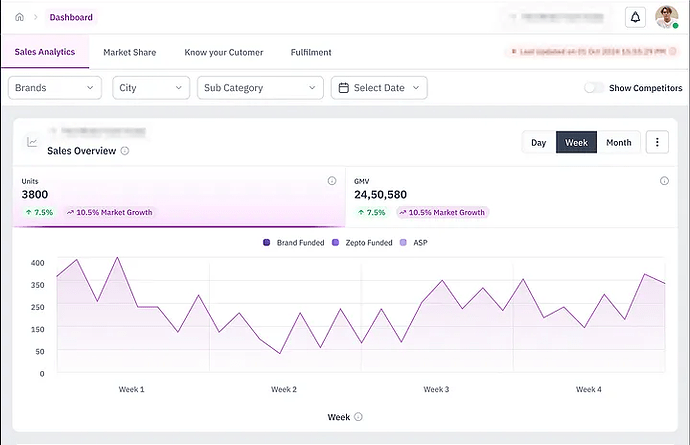Switch to the Fulfilment tab

coord(311,52)
